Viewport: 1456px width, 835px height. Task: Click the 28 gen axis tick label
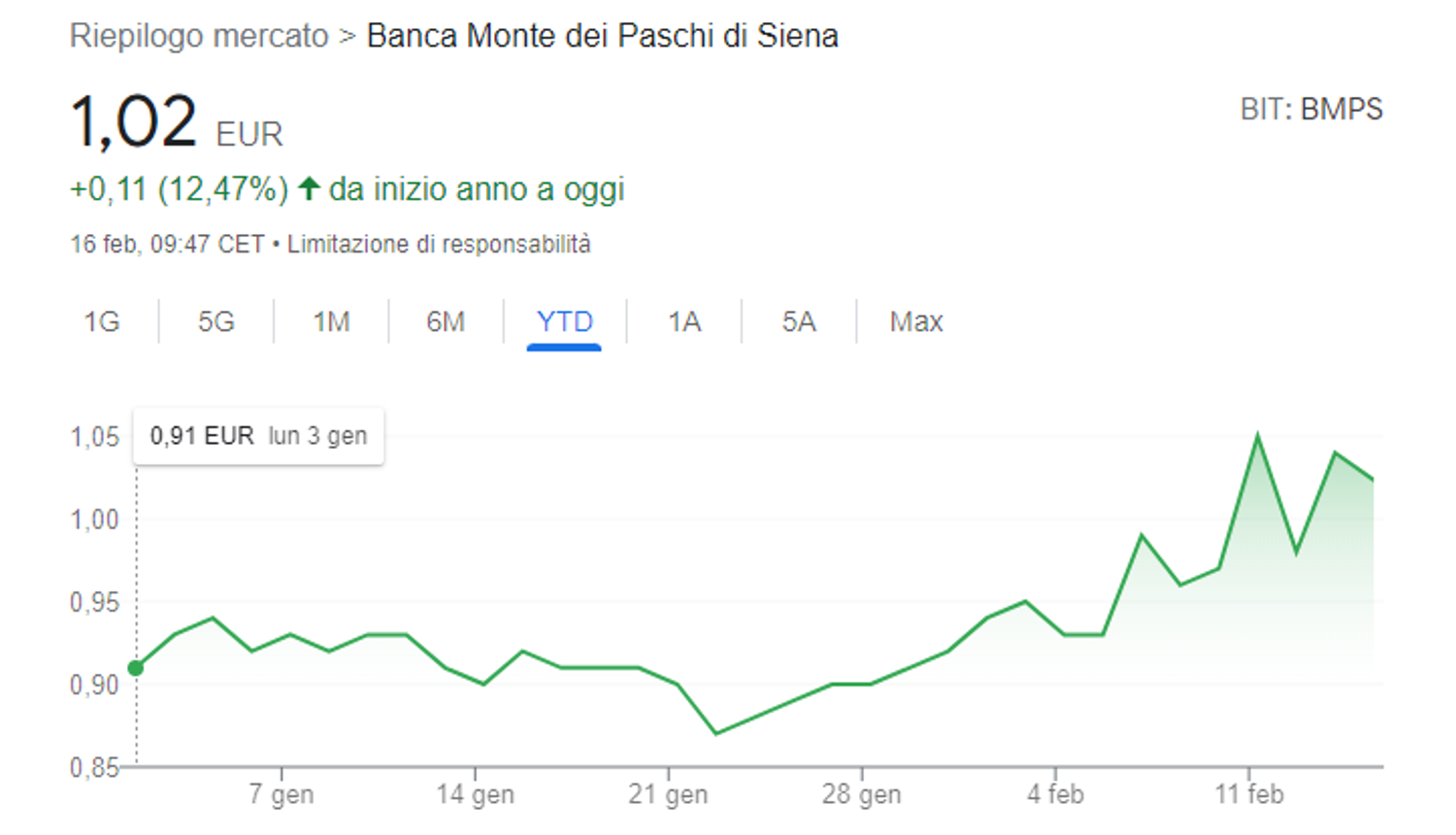[x=862, y=794]
